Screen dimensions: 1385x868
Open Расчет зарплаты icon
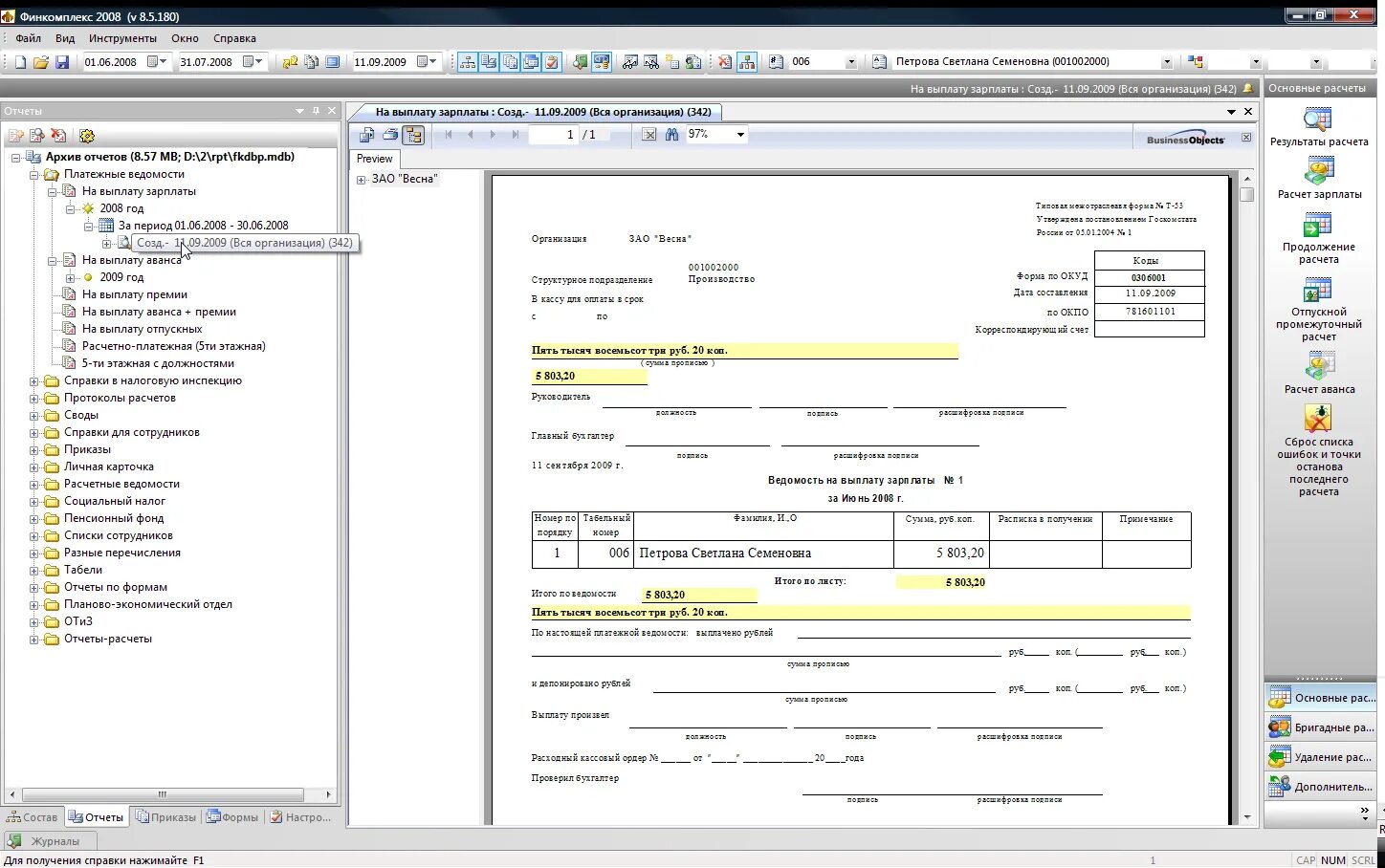tap(1318, 172)
